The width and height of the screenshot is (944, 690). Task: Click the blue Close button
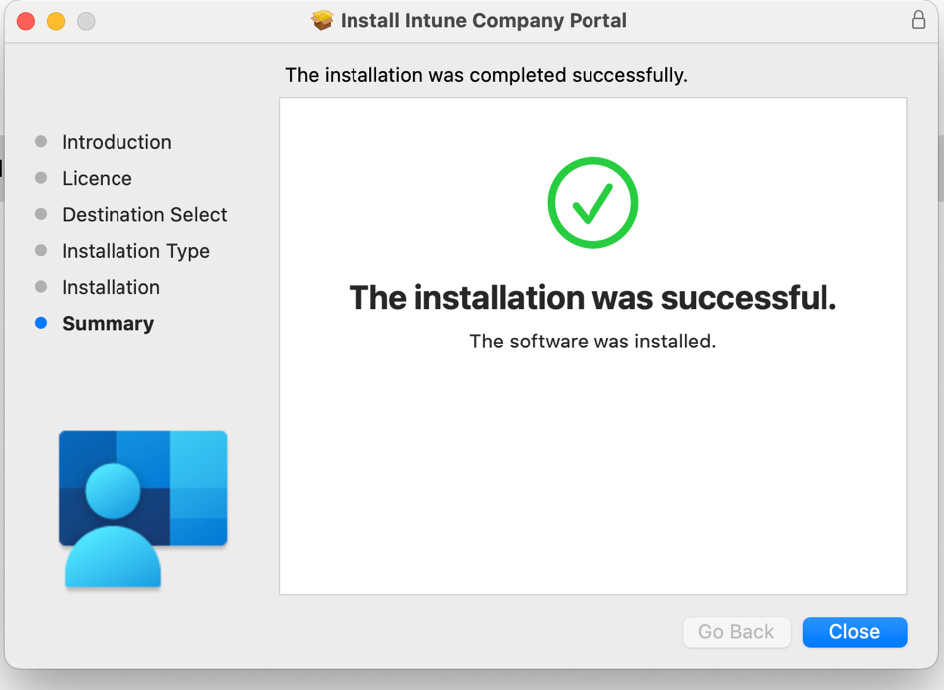855,632
